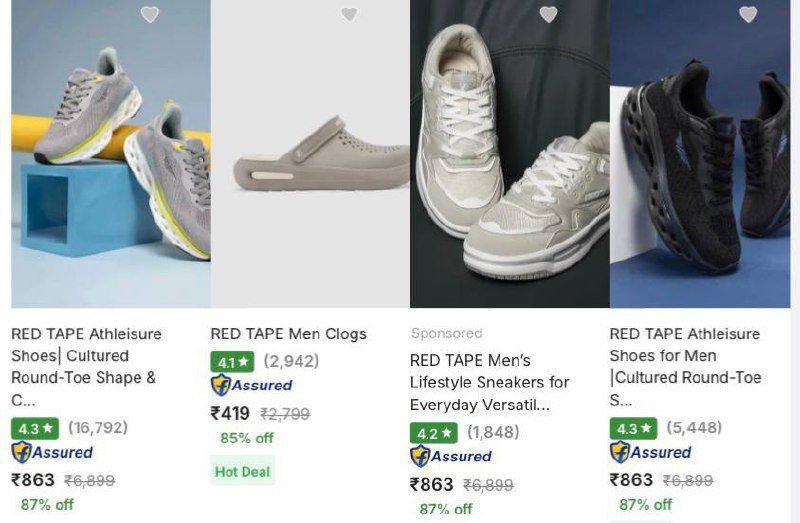Open RED TAPE Men's Lifestyle Sneakers title
The image size is (800, 523).
click(x=489, y=382)
